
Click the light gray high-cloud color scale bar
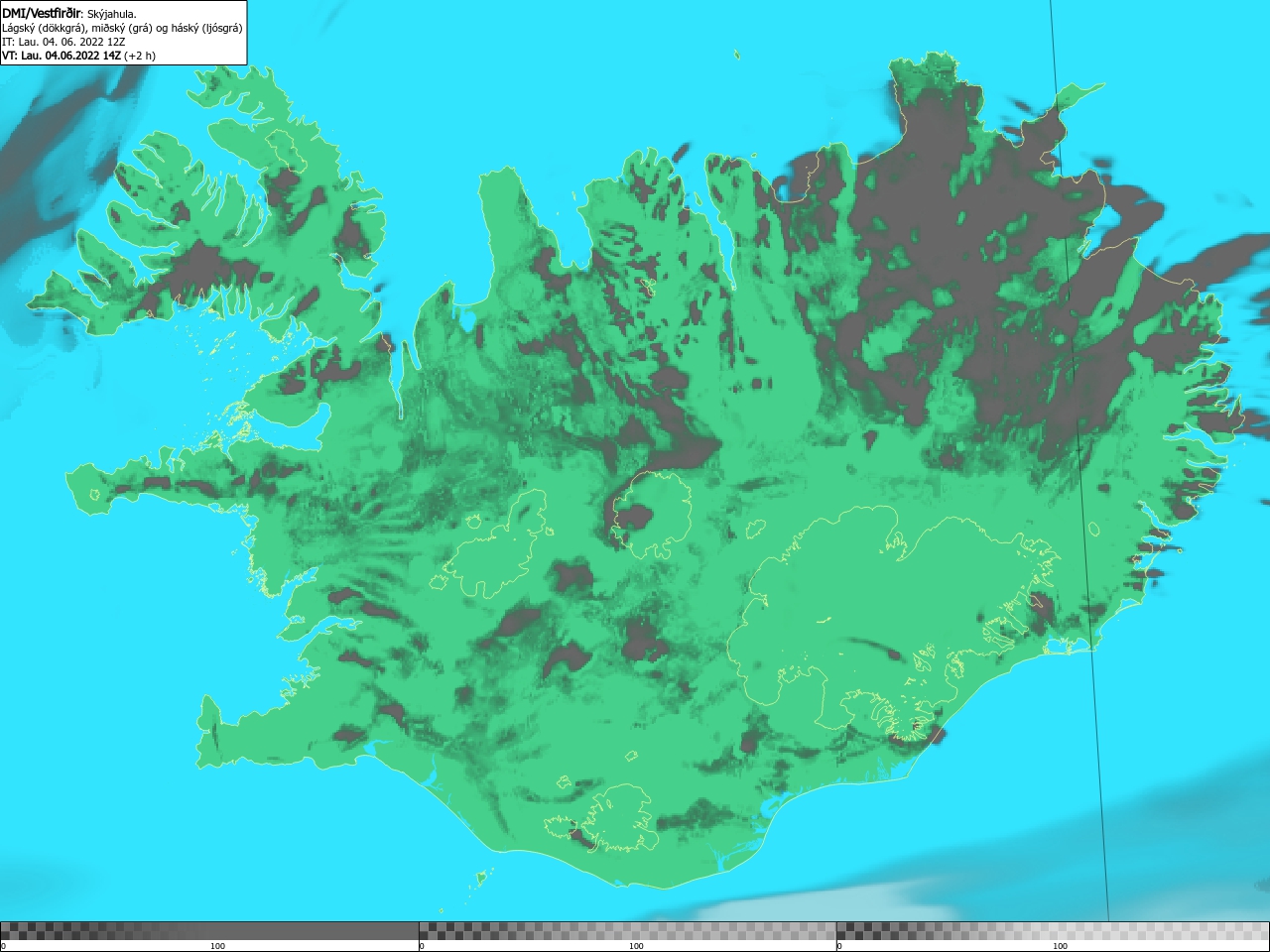[1053, 931]
